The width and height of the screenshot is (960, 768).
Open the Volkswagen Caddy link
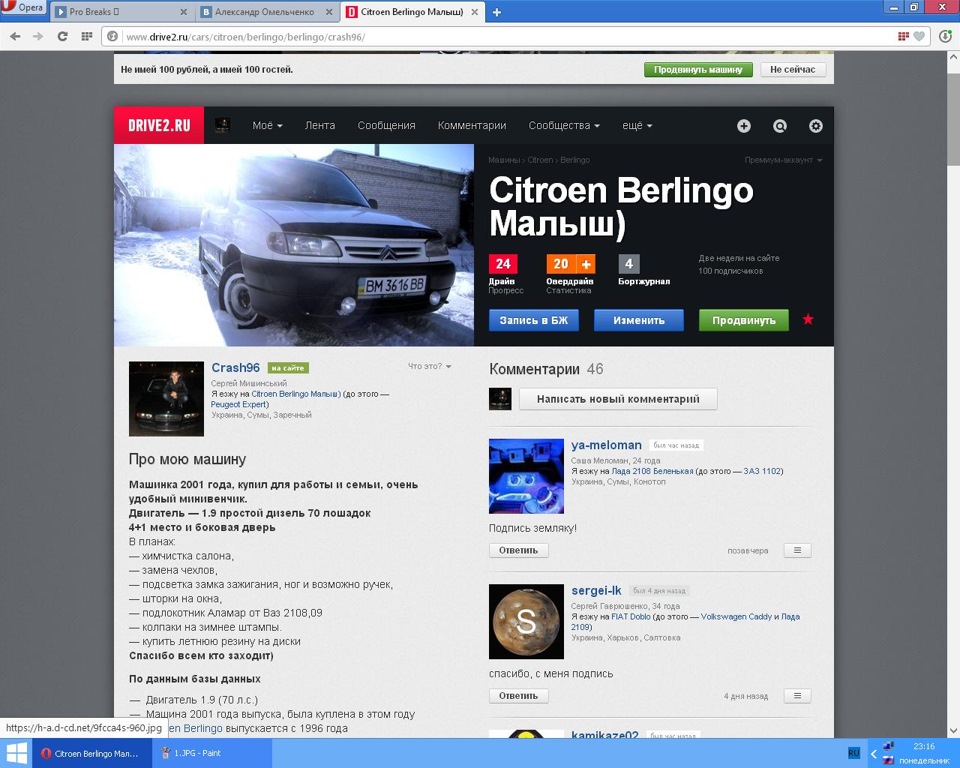point(737,617)
